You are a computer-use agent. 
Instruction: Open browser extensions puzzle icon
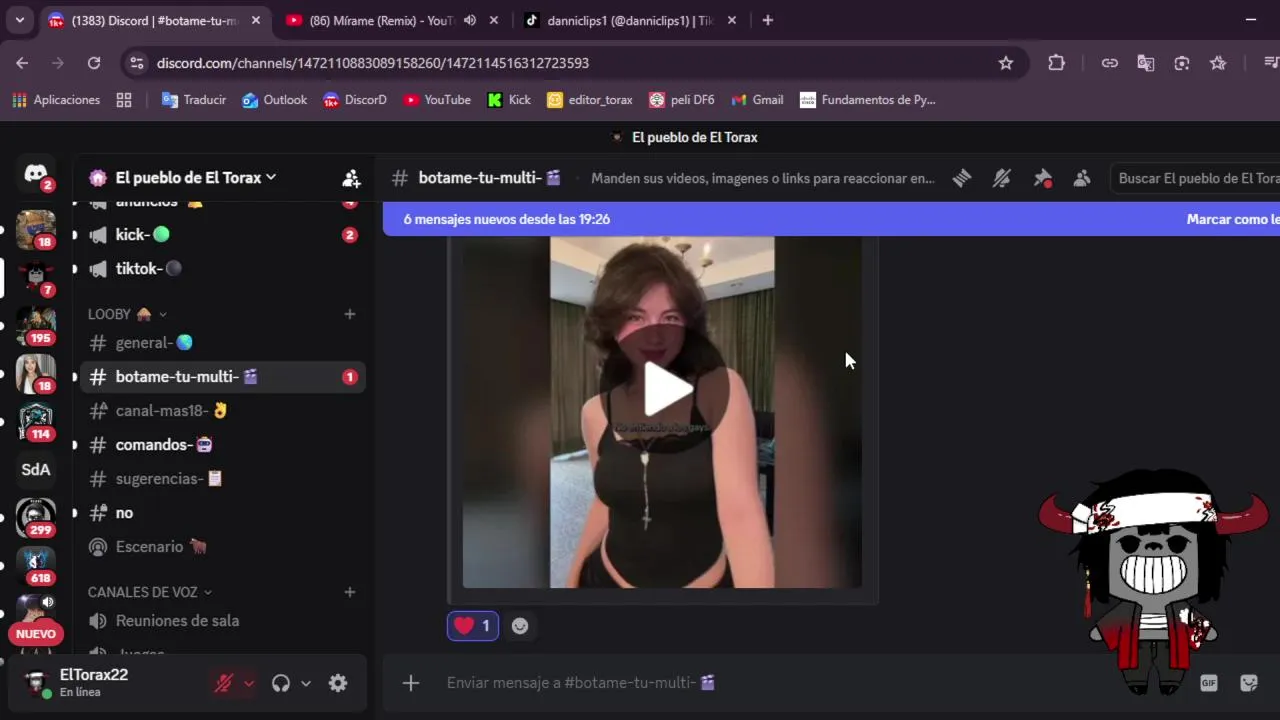[1056, 63]
